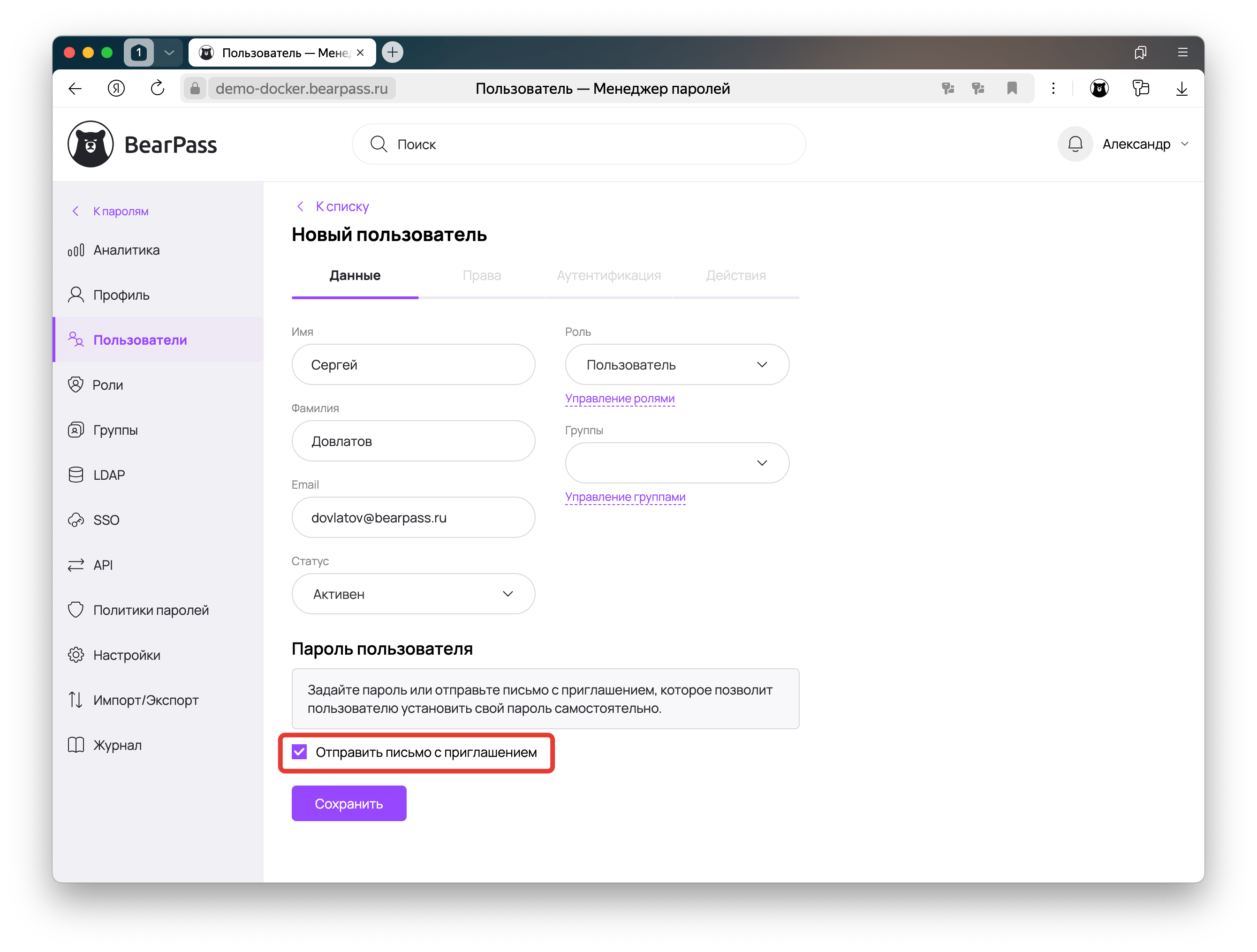Click the Journal book icon
The width and height of the screenshot is (1257, 952).
pos(76,745)
